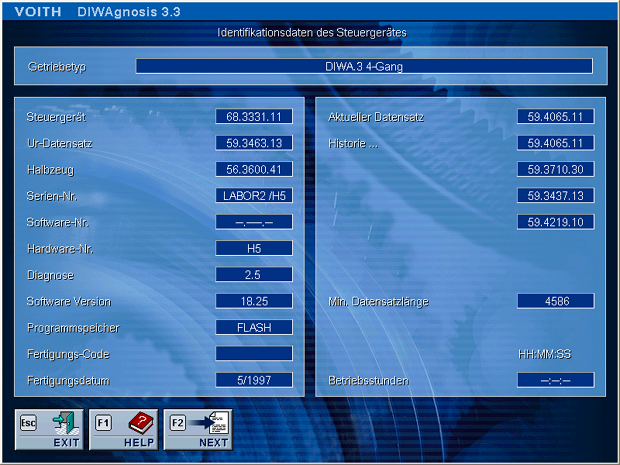Click the HH:MM:SS format text

545,354
